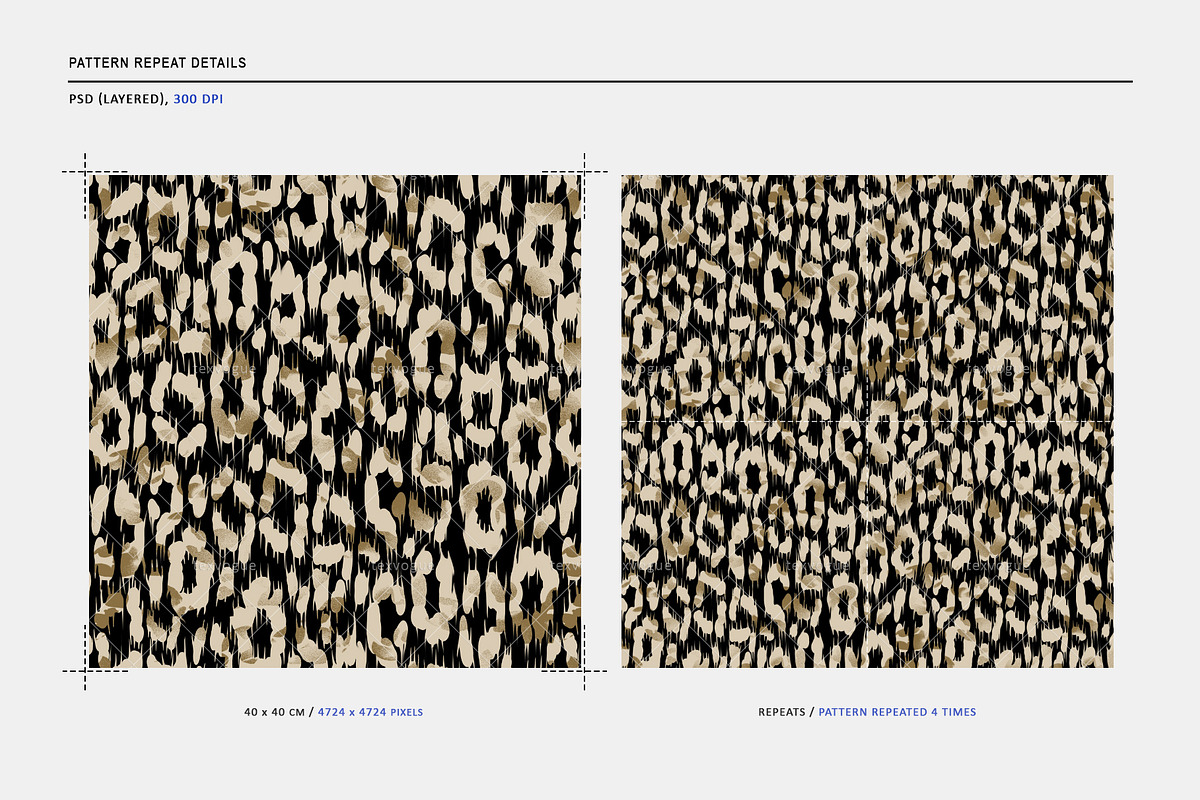Viewport: 1200px width, 800px height.
Task: Click the '40 x 40 cm /' caption
Action: (279, 712)
